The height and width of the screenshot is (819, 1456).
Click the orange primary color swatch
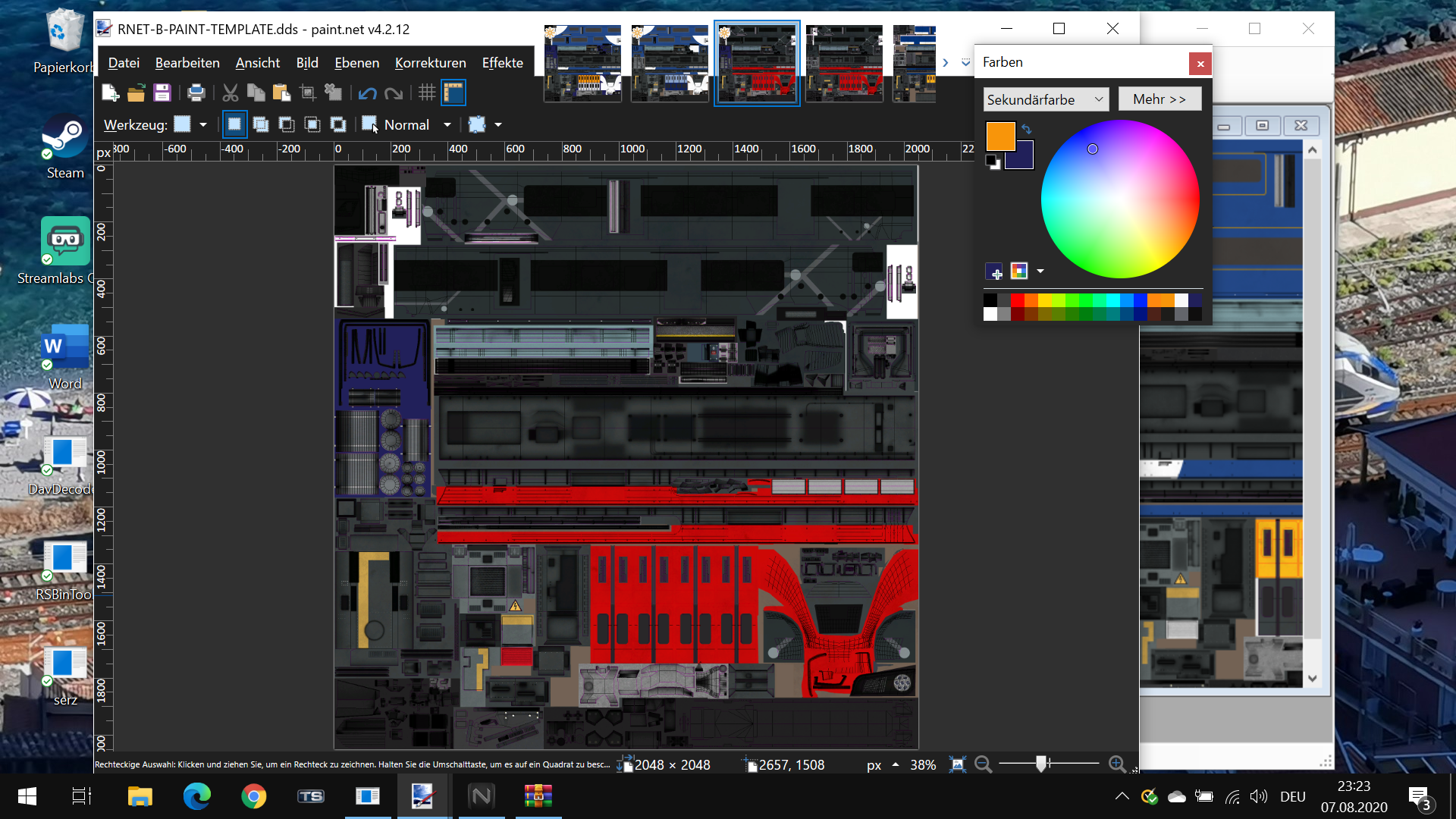pyautogui.click(x=999, y=136)
